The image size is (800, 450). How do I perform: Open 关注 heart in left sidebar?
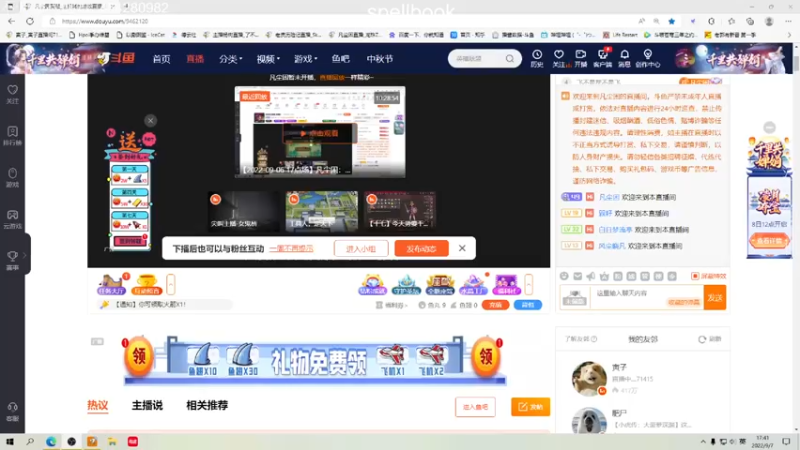tap(12, 94)
